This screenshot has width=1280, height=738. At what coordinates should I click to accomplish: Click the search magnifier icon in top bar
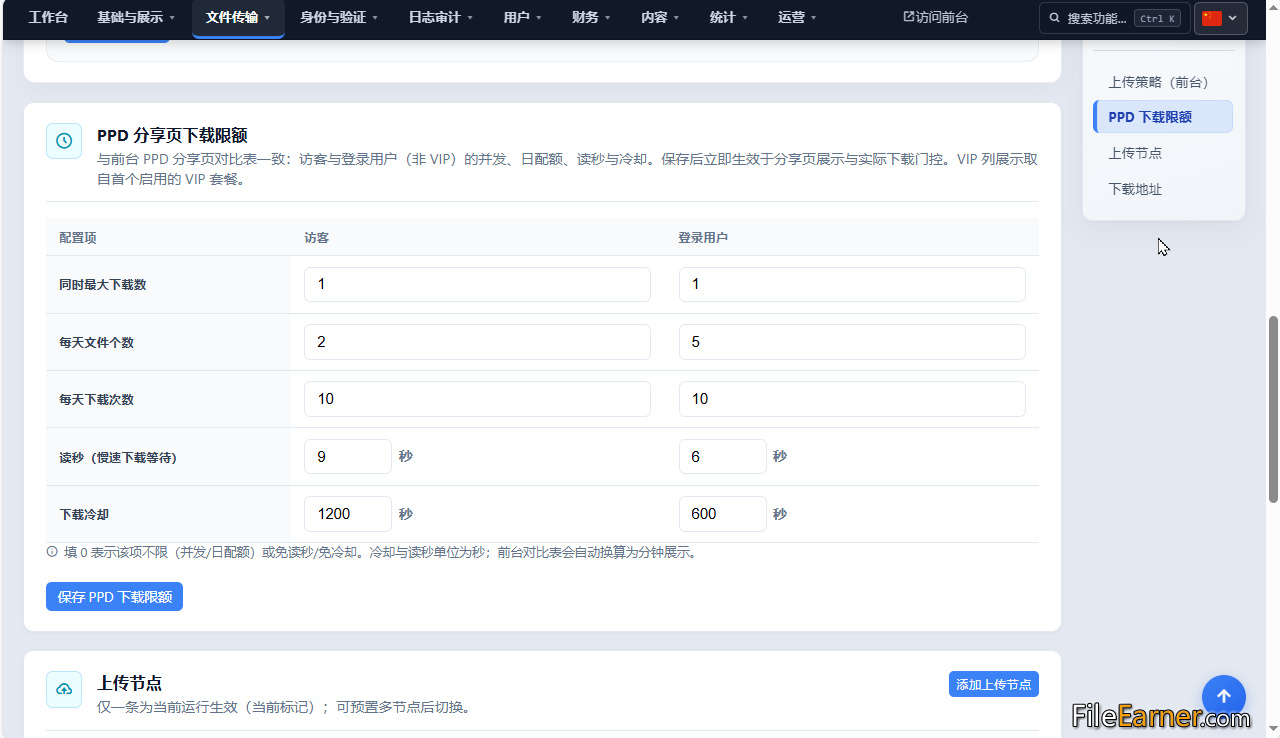pyautogui.click(x=1056, y=18)
